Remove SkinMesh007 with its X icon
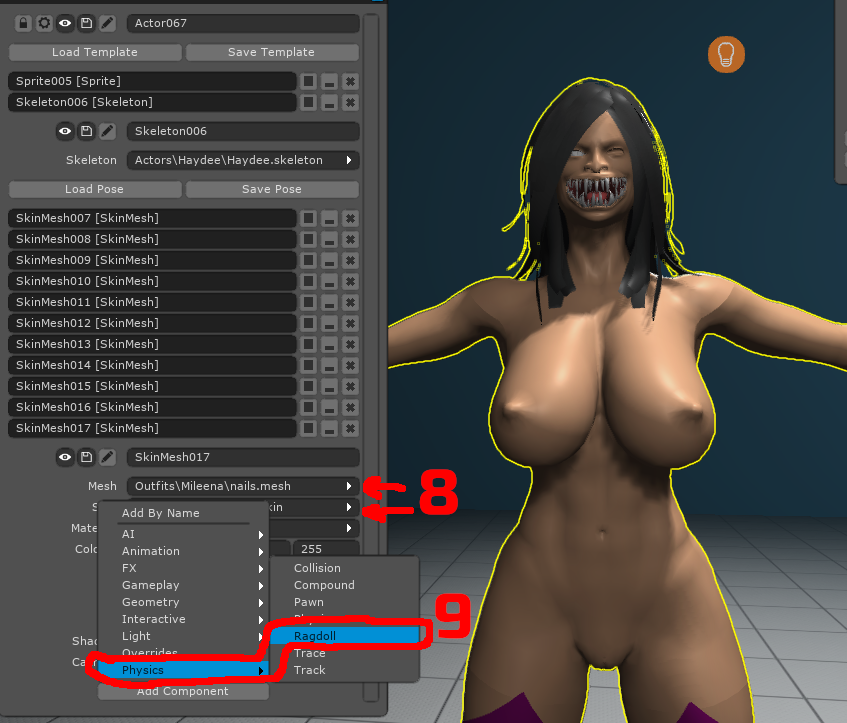This screenshot has width=847, height=723. pyautogui.click(x=350, y=218)
